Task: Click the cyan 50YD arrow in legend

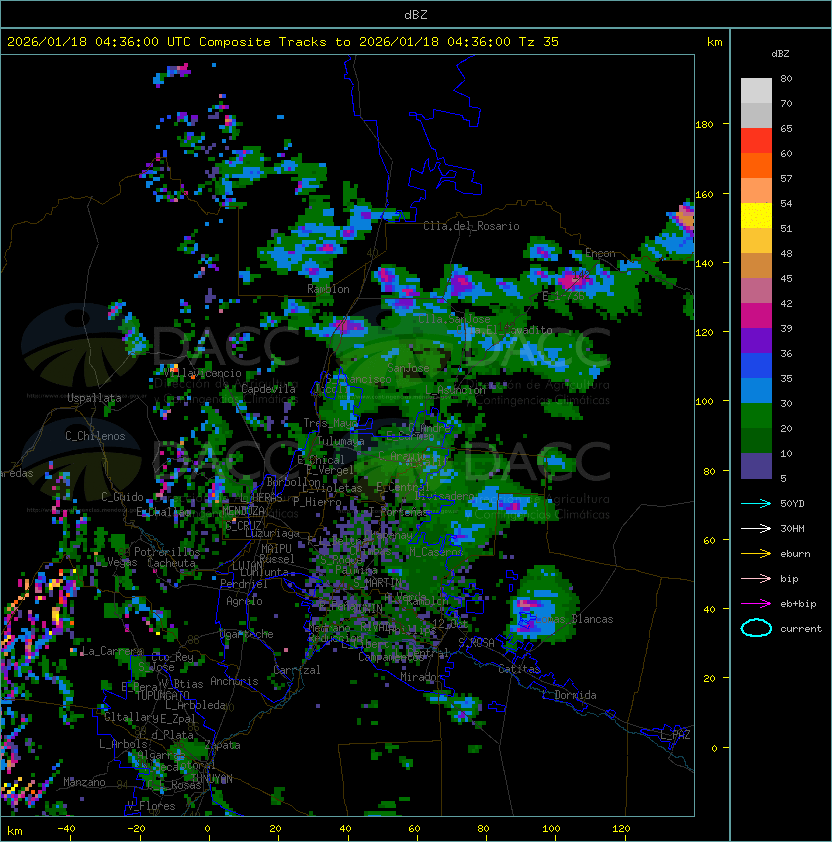Action: pyautogui.click(x=756, y=503)
